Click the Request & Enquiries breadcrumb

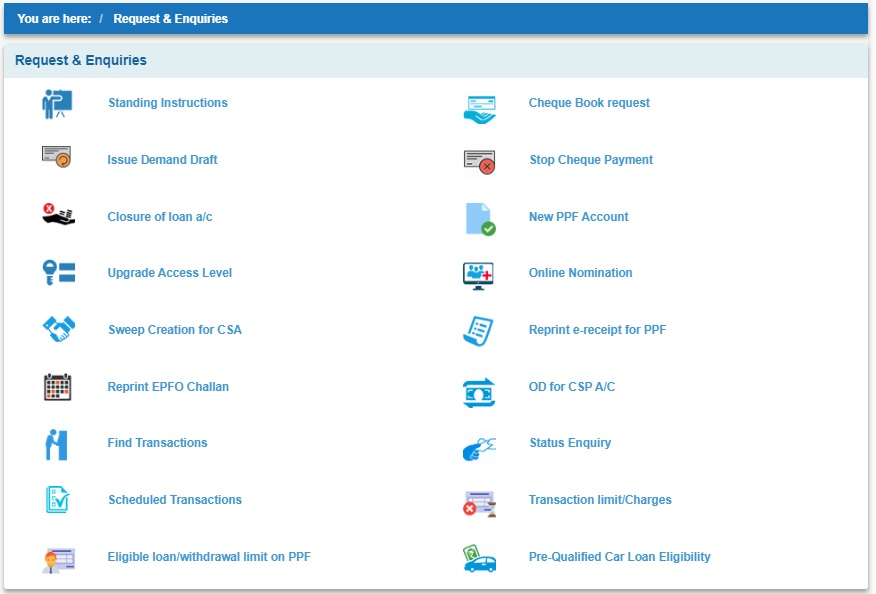(170, 18)
